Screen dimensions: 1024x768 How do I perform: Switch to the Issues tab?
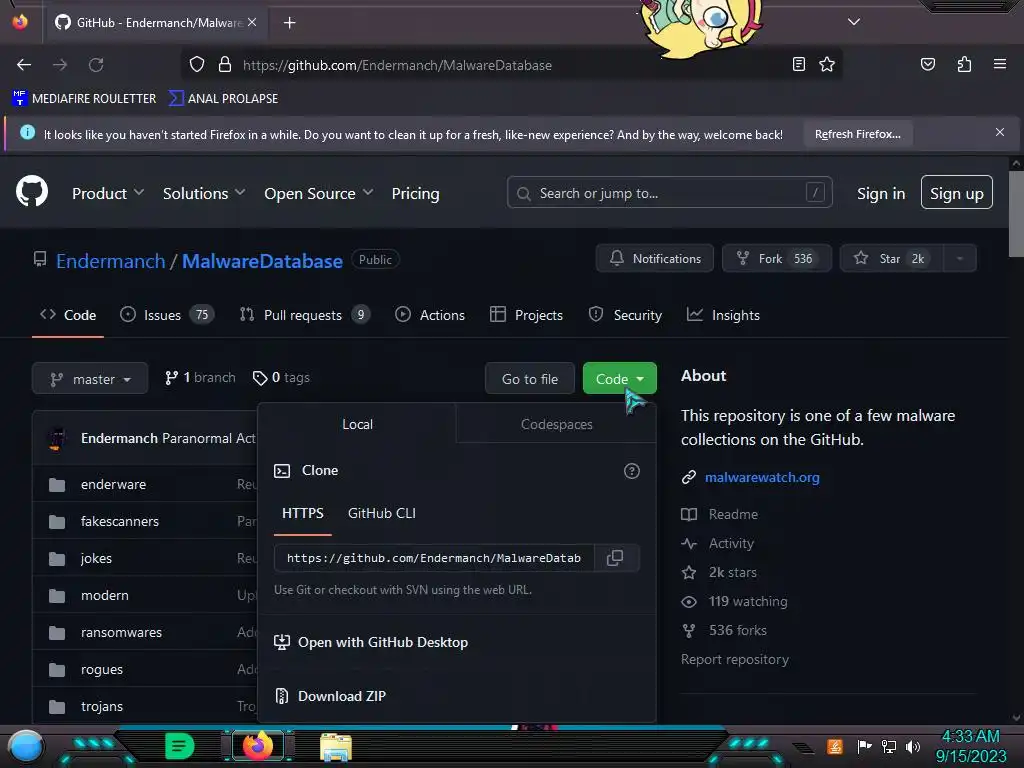point(167,315)
